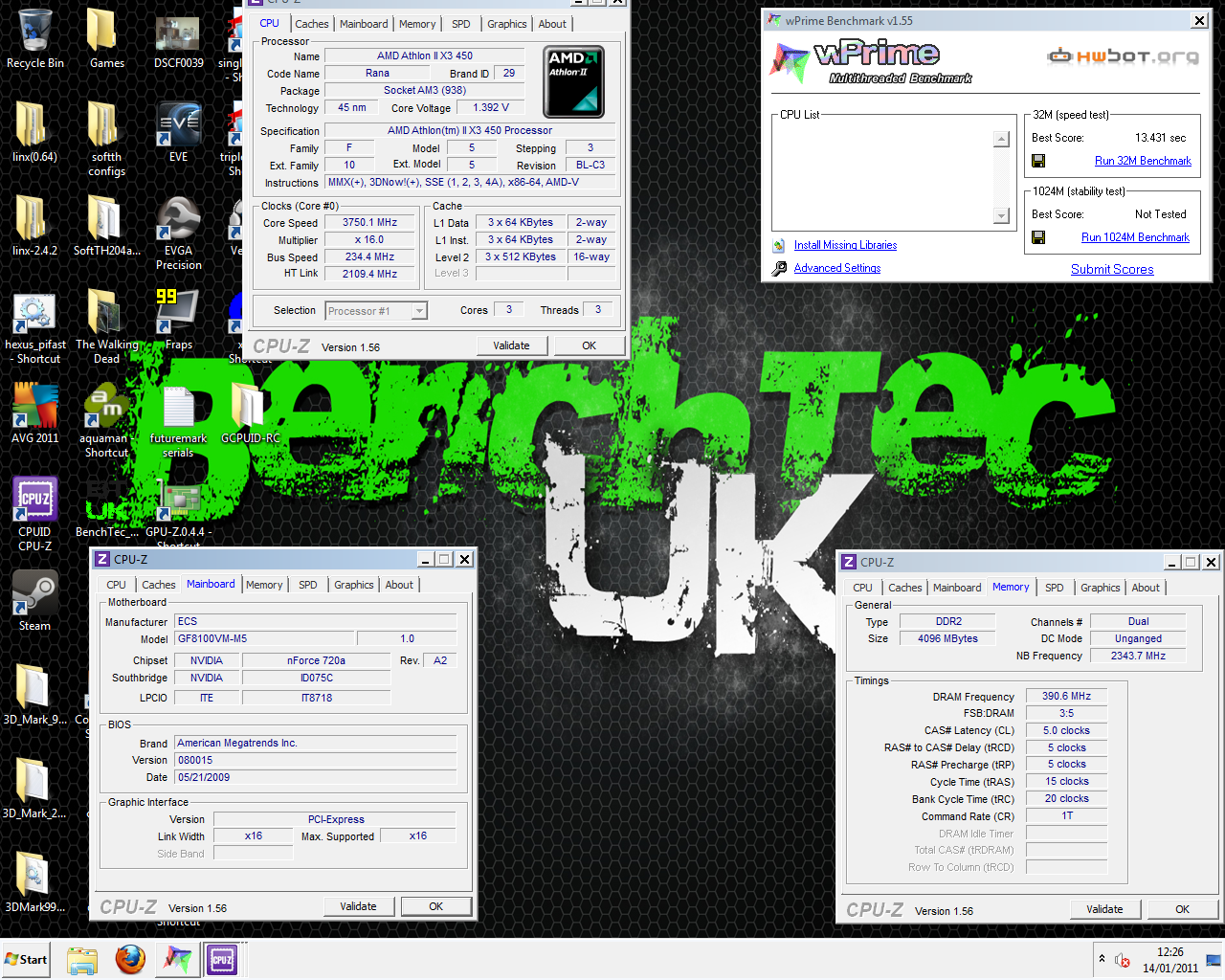Click Validate in Mainboard CPU-Z window

coord(358,906)
